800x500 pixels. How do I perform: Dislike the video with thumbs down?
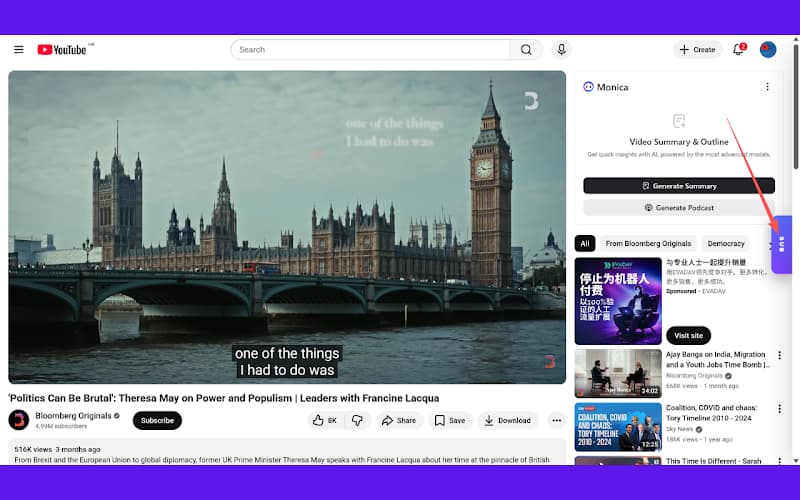(x=357, y=420)
